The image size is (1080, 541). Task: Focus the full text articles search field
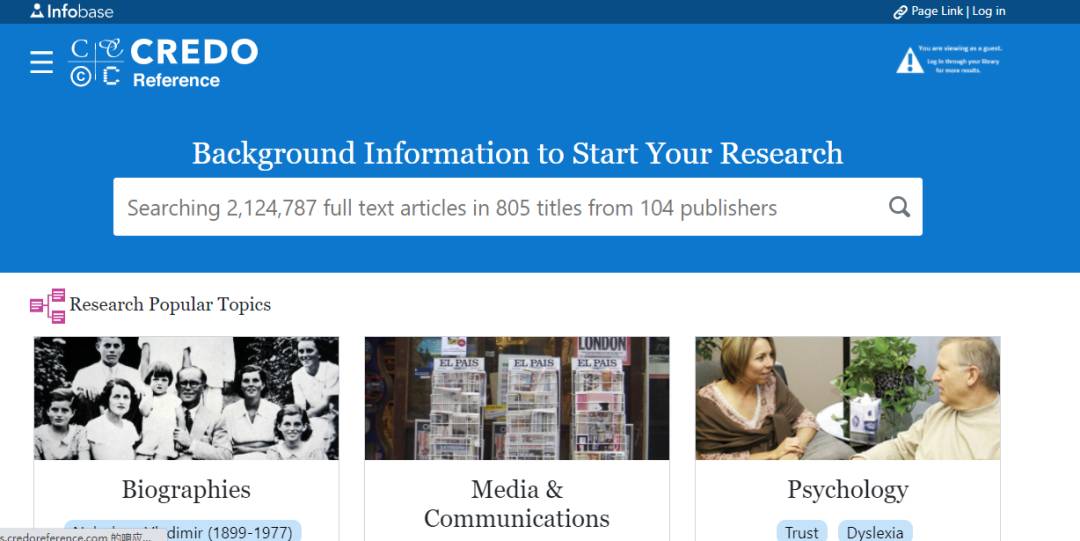coord(500,207)
